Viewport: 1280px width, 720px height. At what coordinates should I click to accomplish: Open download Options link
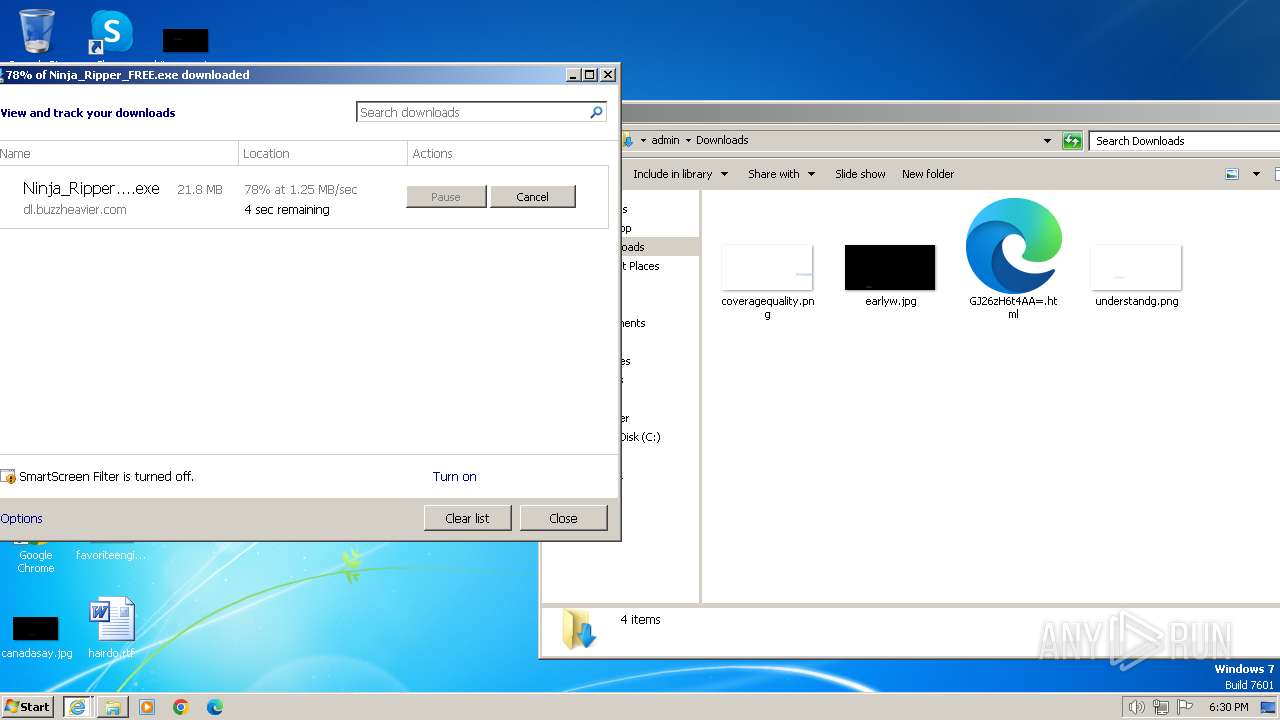[21, 519]
